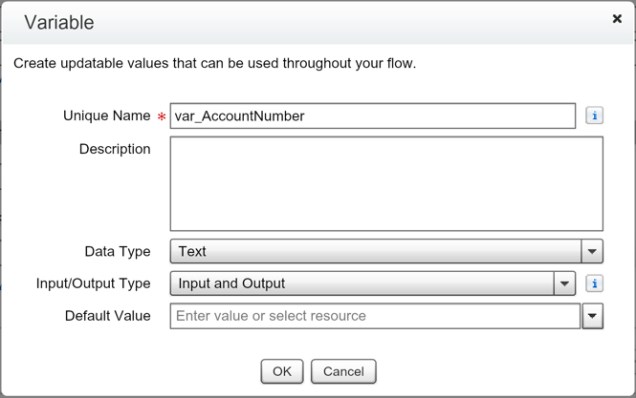
Task: Click the 'Description' label
Action: point(115,149)
